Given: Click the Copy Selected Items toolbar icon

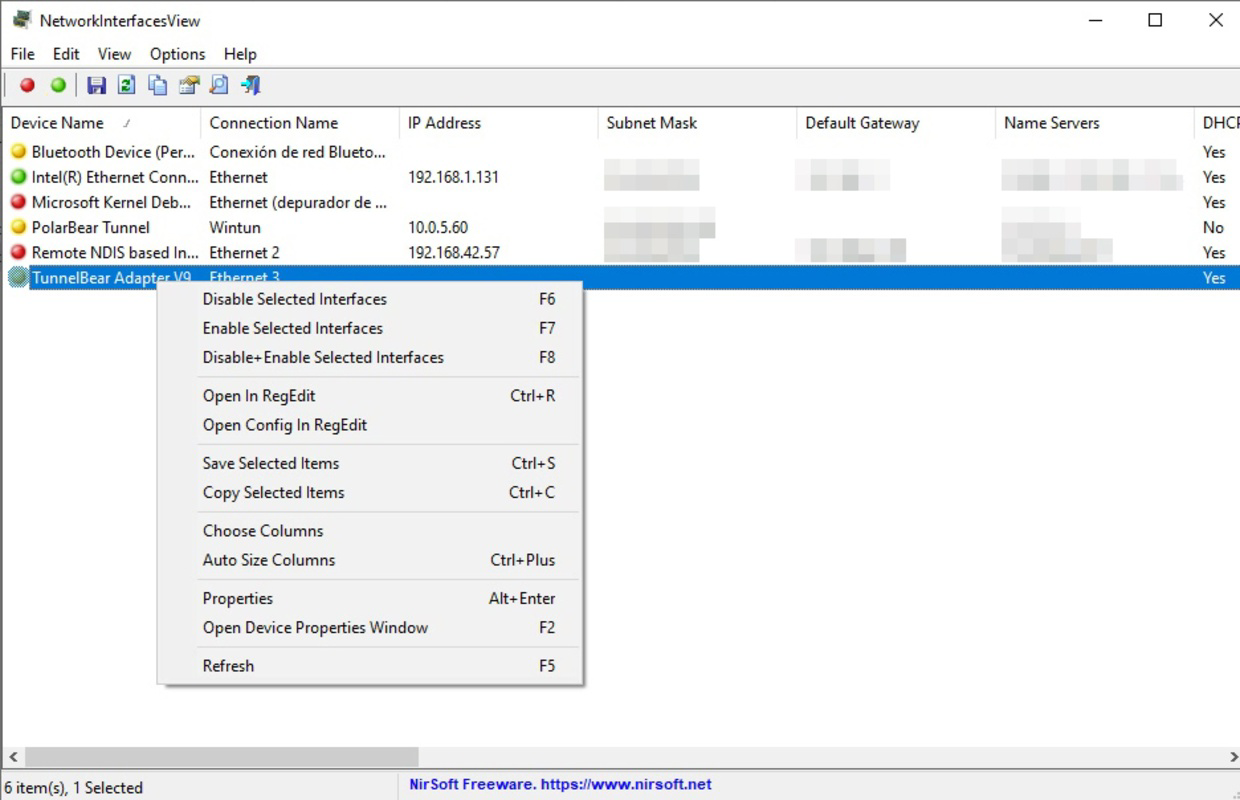Looking at the screenshot, I should point(157,85).
